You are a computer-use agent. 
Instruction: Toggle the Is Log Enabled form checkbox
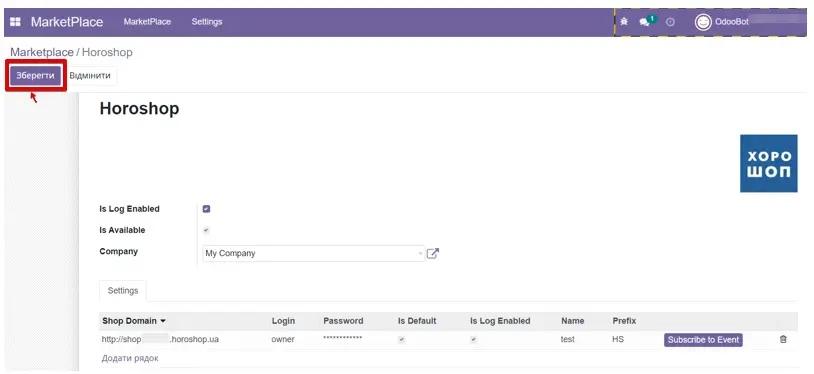pos(206,209)
